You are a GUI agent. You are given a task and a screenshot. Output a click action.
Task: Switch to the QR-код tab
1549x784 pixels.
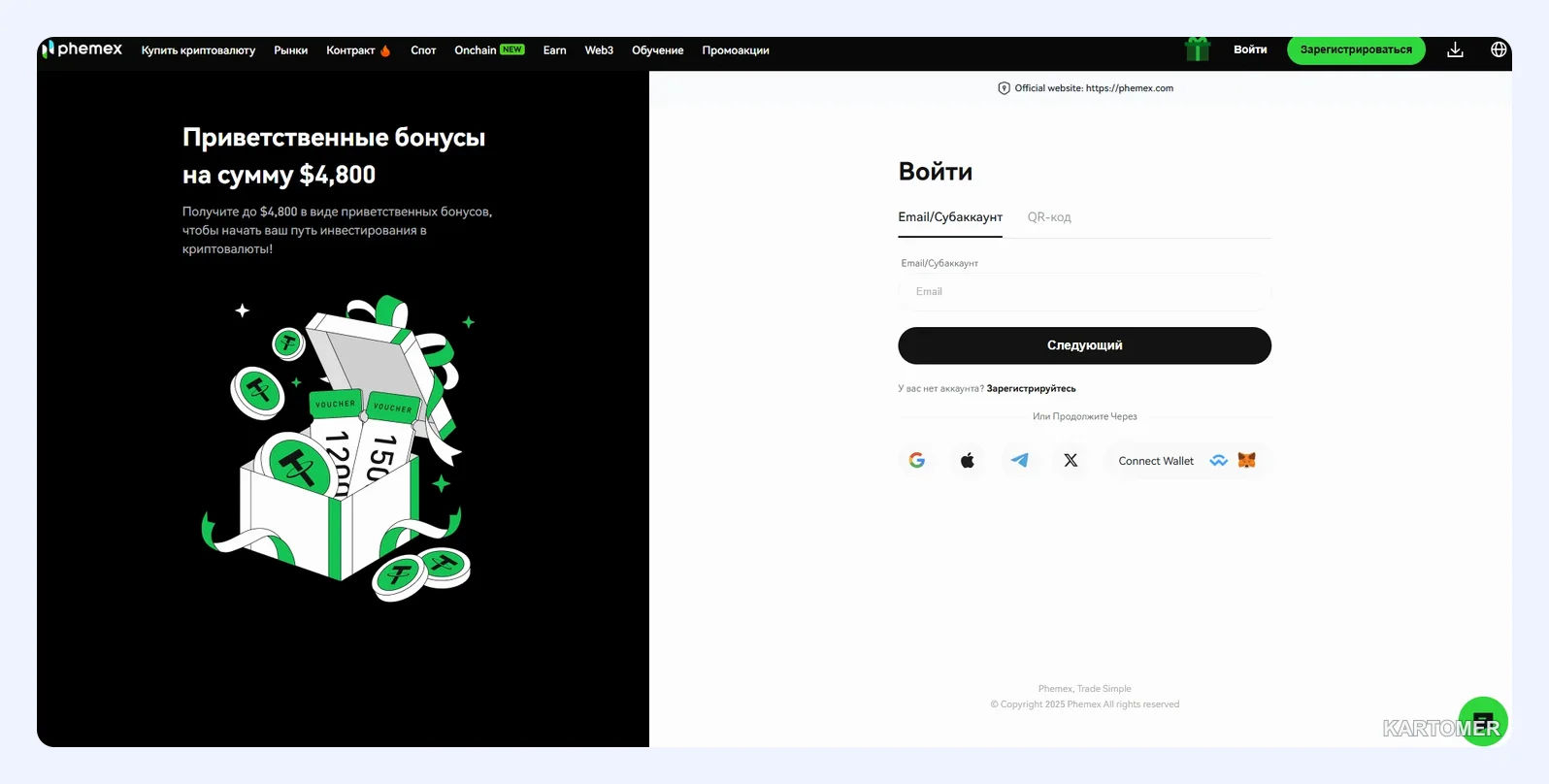(x=1049, y=217)
